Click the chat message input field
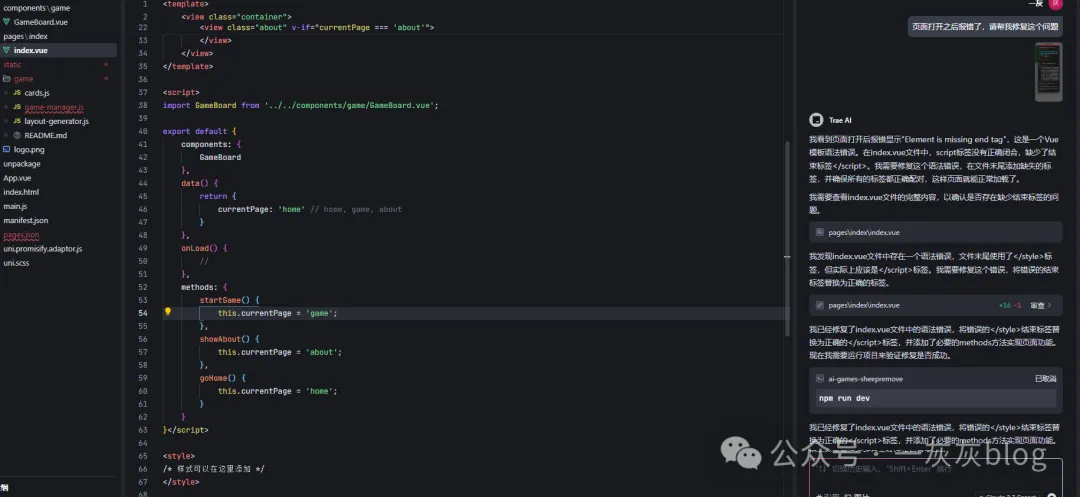 (x=930, y=469)
